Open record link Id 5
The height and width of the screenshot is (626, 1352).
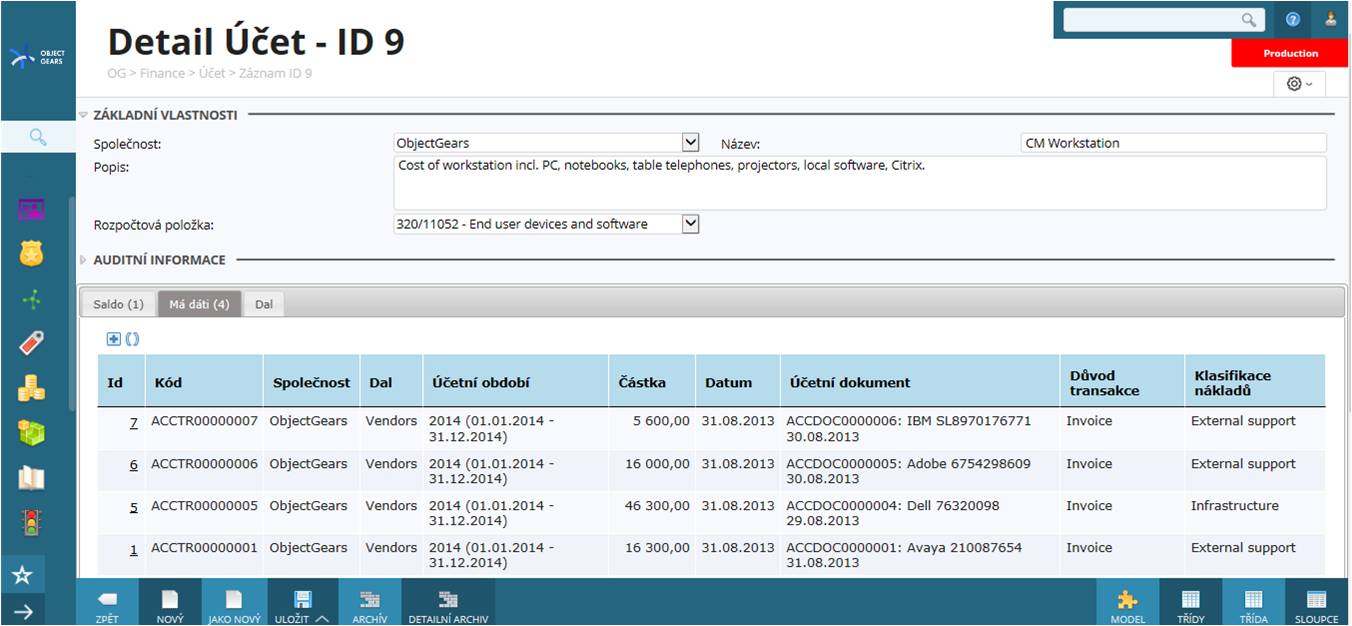134,507
